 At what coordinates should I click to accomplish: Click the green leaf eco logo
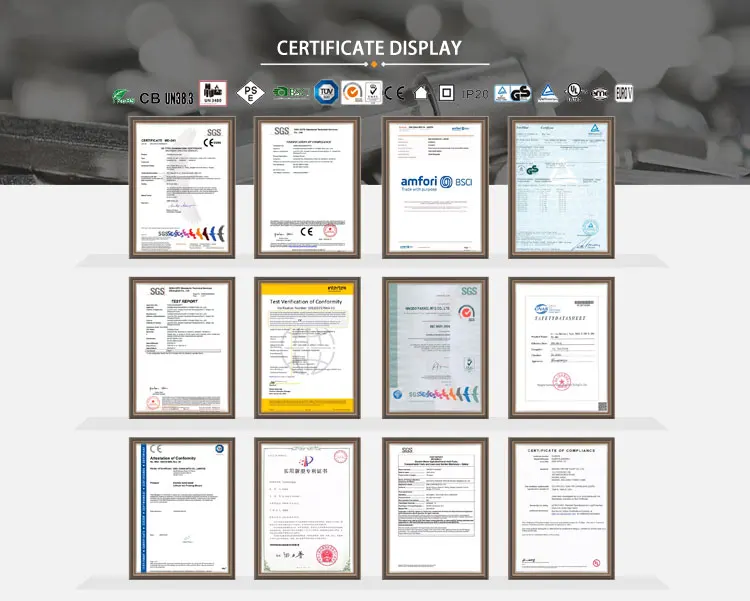point(121,95)
